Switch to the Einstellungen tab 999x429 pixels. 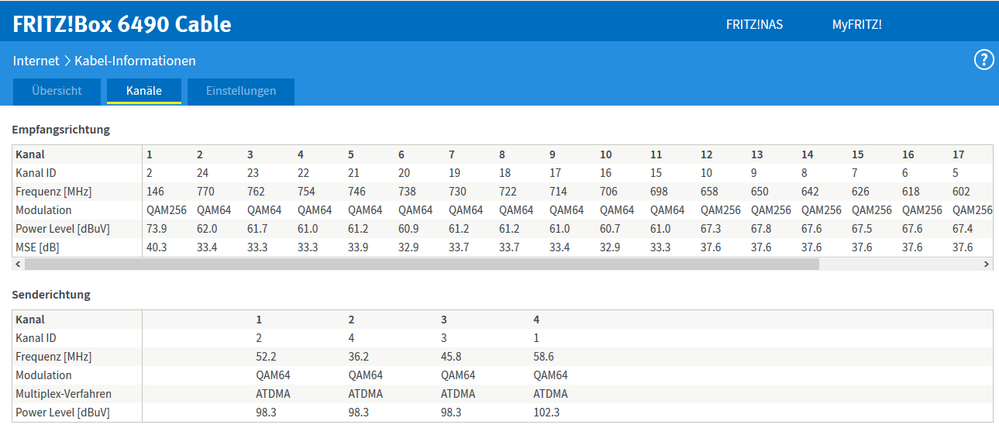pyautogui.click(x=241, y=91)
